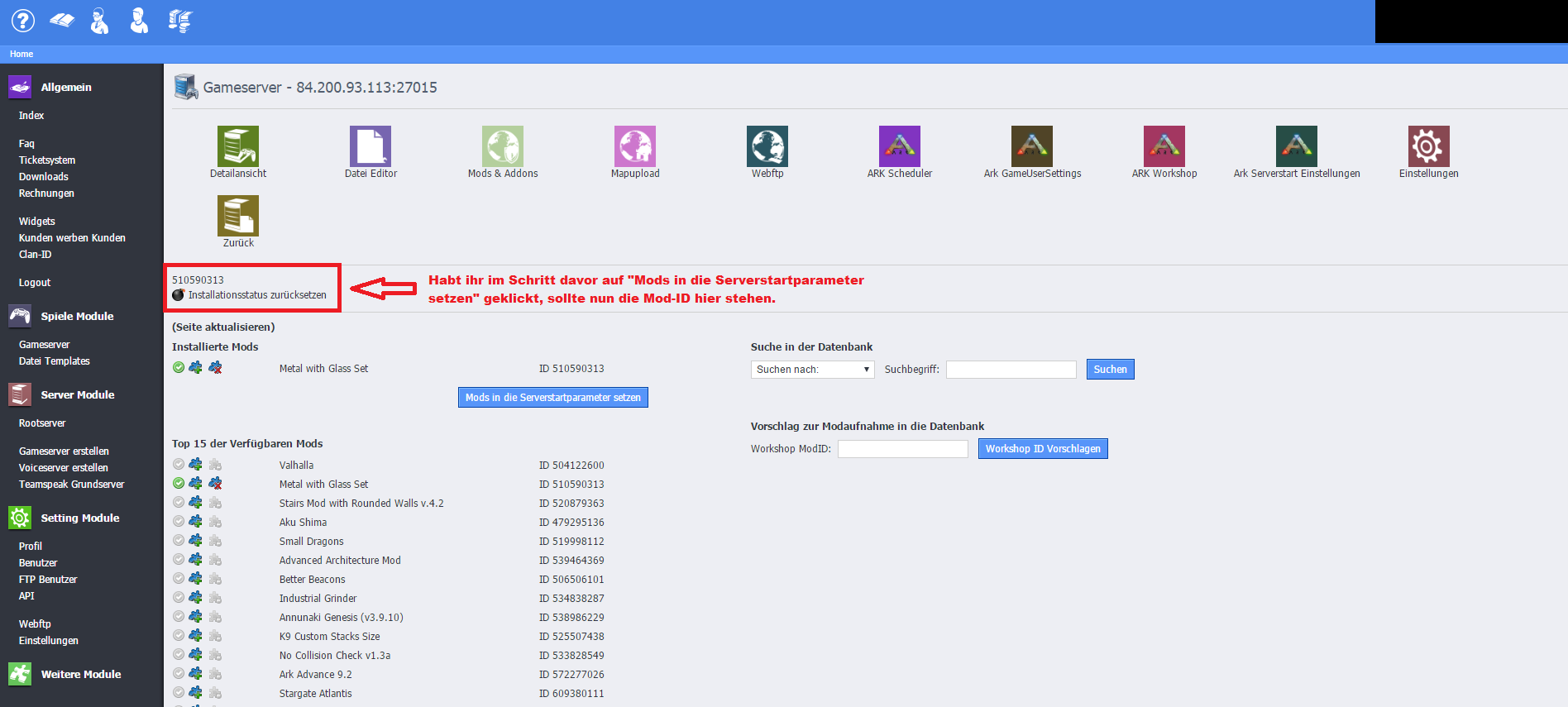Toggle status circle for Small Dragons mod
1568x707 pixels.
tap(179, 541)
